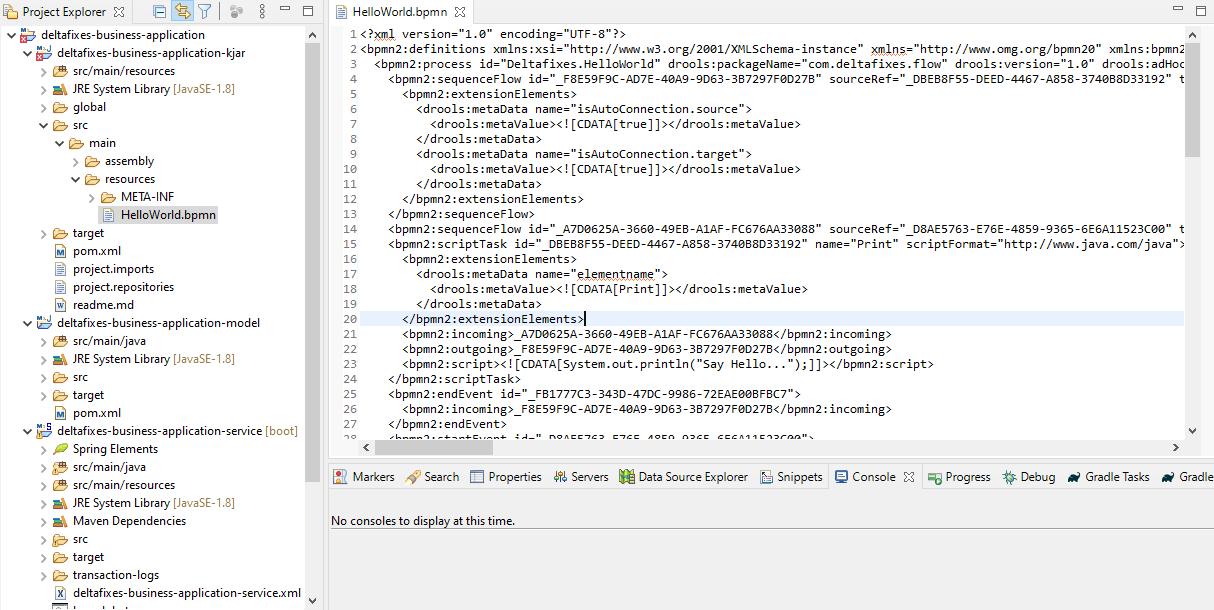Expand the Maven Dependencies node
Screen dimensions: 1214x610
pyautogui.click(x=44, y=521)
